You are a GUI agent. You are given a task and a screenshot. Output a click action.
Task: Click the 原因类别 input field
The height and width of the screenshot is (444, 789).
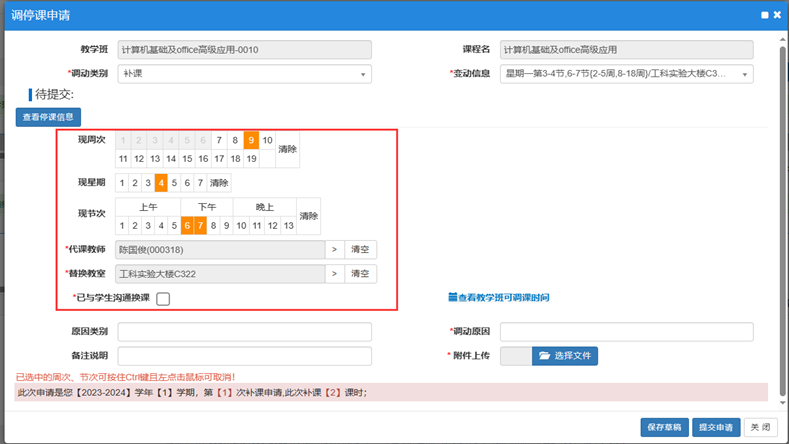(x=245, y=331)
